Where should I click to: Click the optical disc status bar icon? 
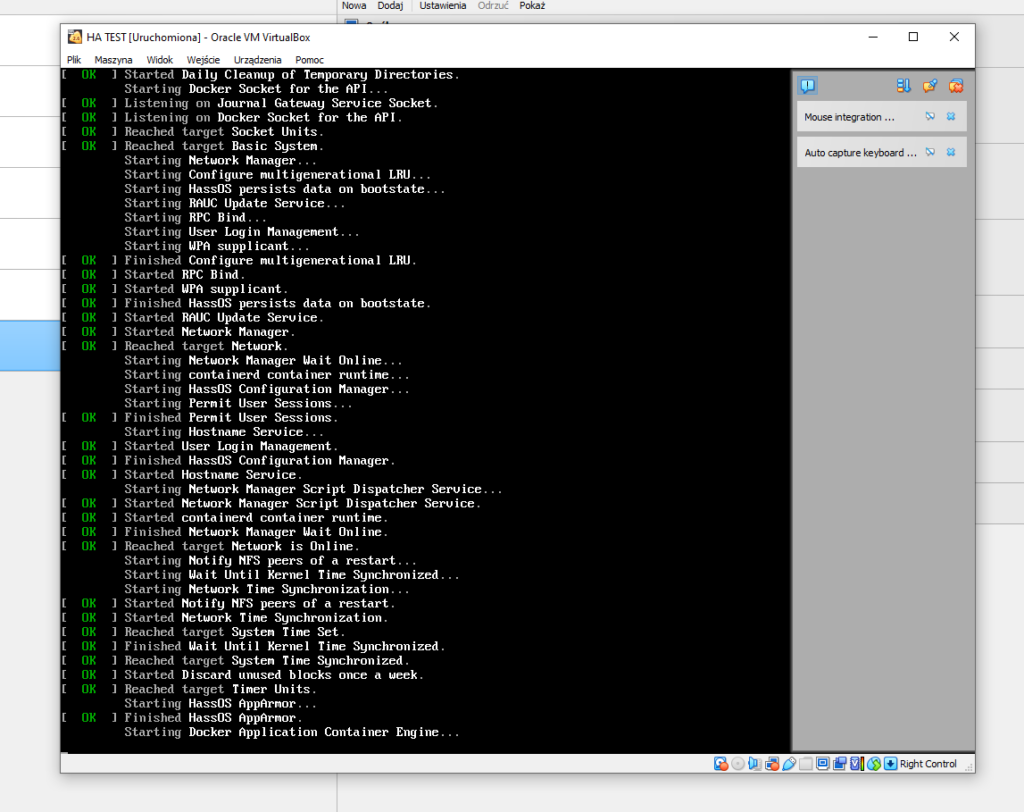(x=738, y=764)
